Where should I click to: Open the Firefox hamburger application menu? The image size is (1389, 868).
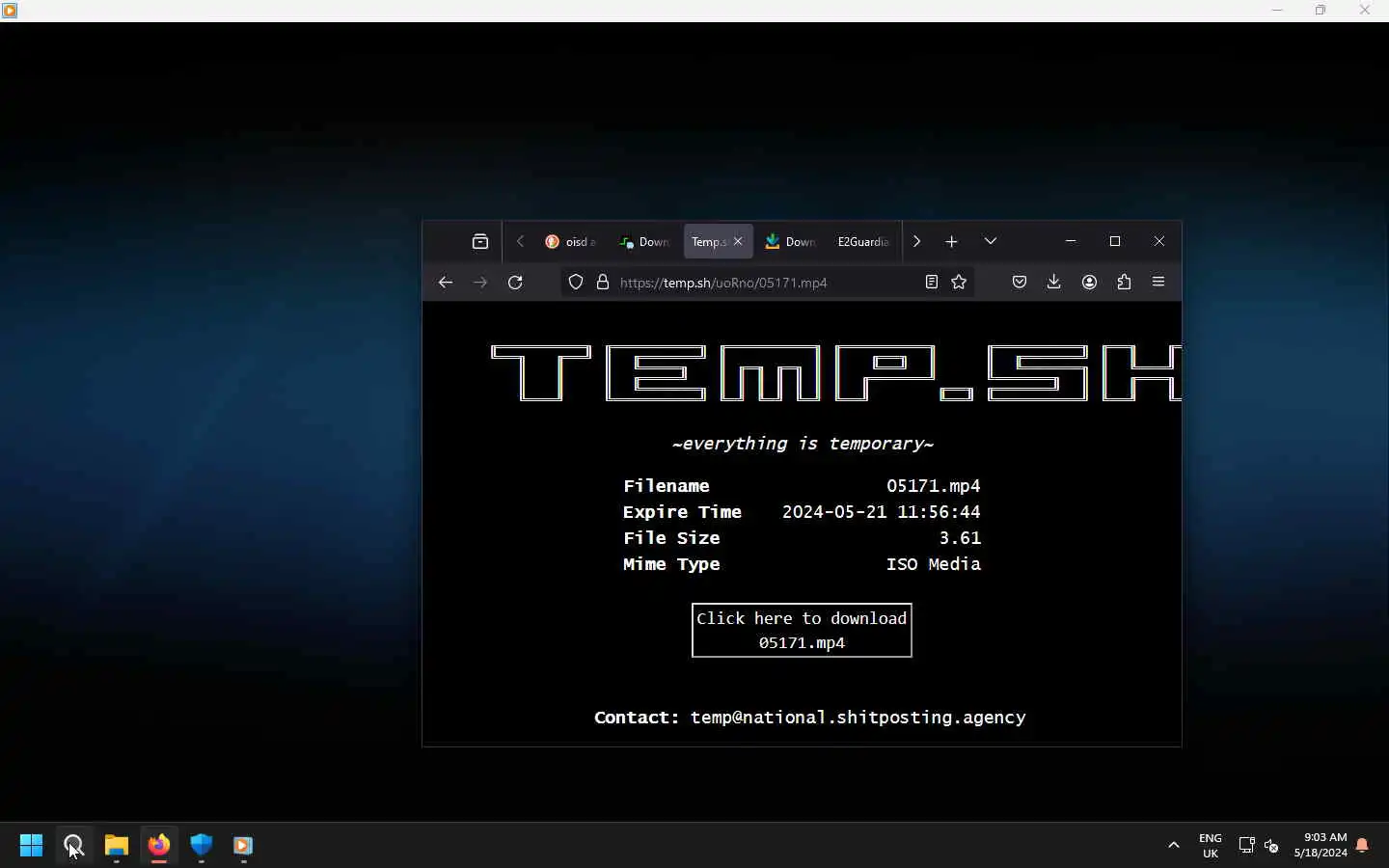tap(1158, 283)
